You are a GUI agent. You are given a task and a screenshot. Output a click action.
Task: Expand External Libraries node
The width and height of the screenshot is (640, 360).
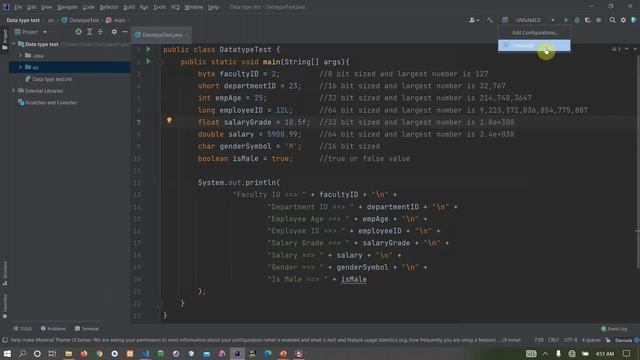[14, 91]
